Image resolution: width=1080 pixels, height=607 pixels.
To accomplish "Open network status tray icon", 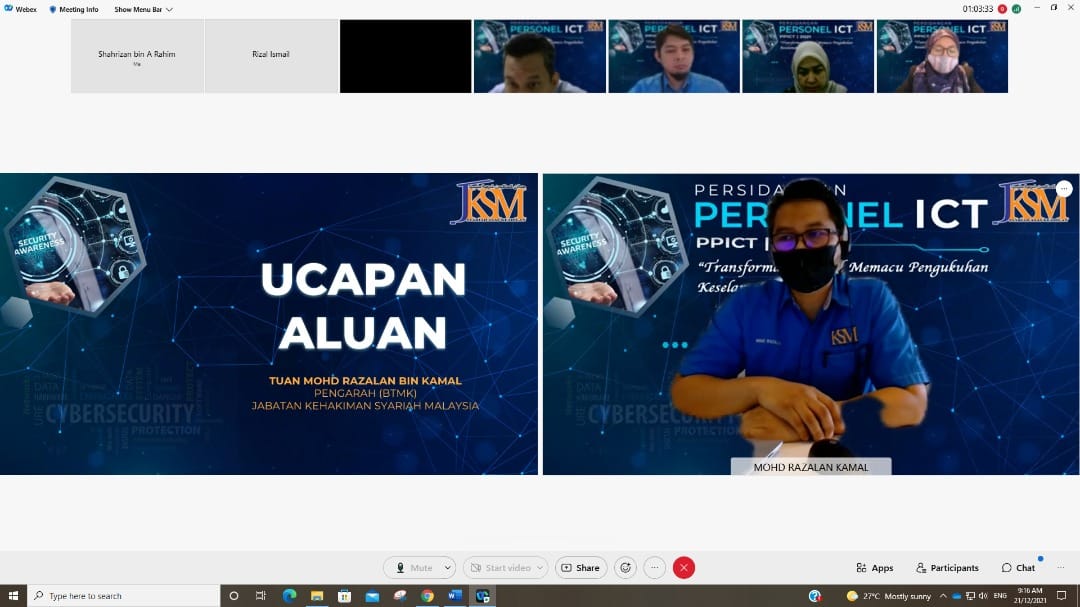I will [x=970, y=595].
